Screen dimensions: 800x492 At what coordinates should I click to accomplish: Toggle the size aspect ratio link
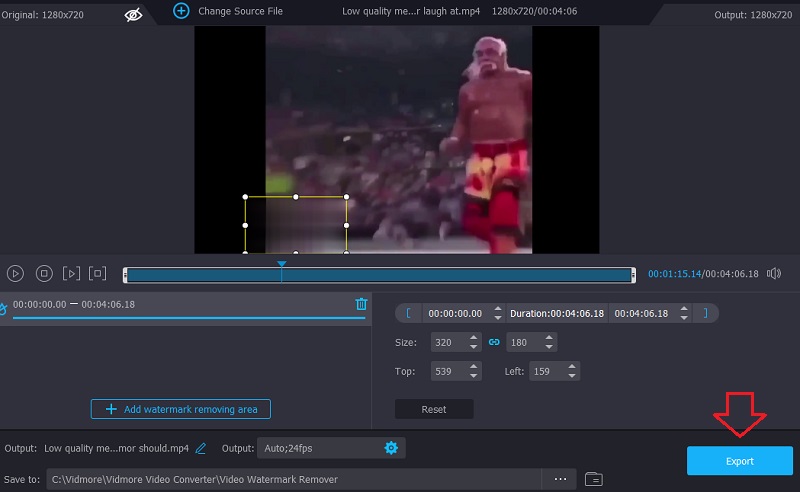coord(493,342)
